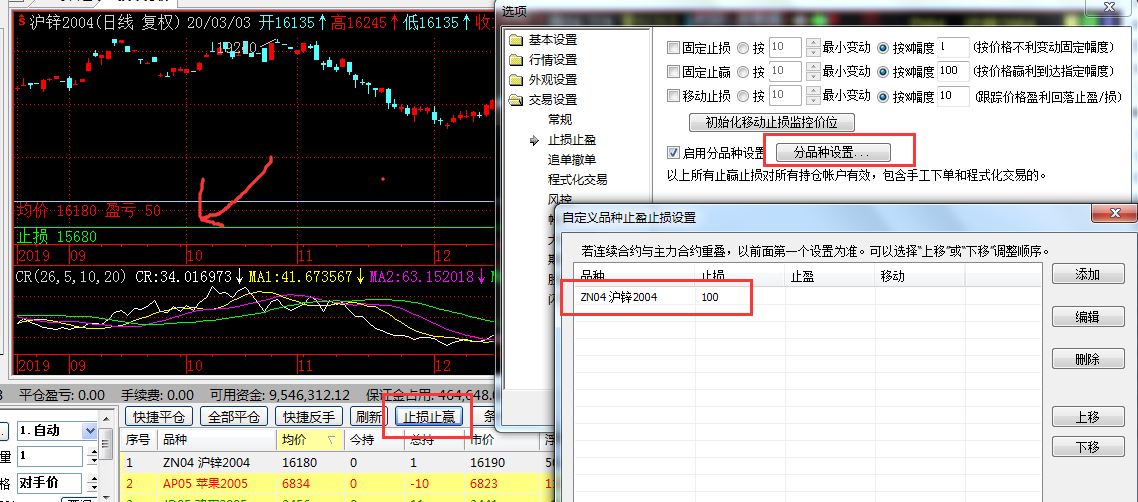
Task: Click the quantity spinner next to the 1 field
Action: pos(92,456)
